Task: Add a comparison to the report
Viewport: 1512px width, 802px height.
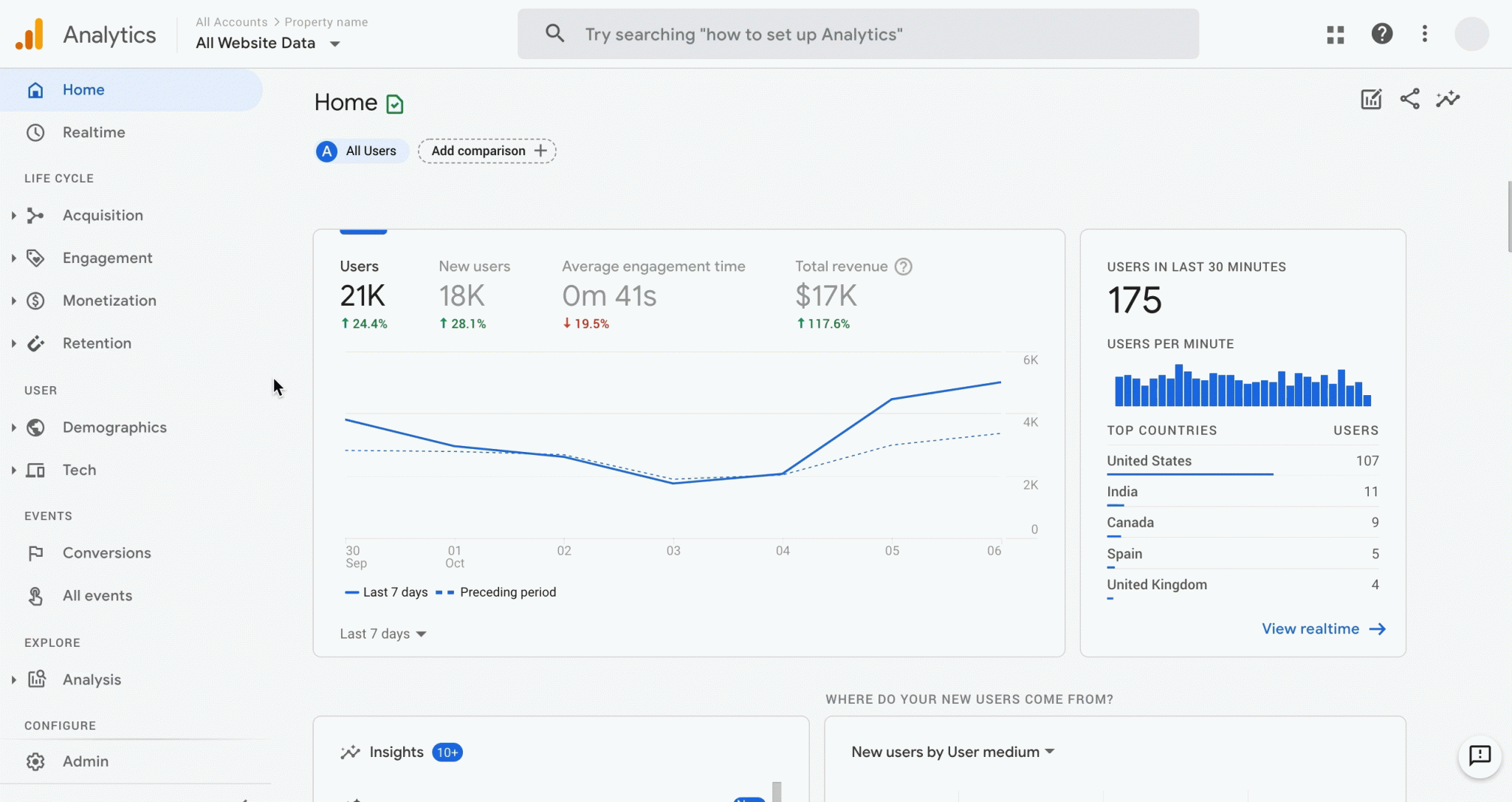Action: point(486,151)
